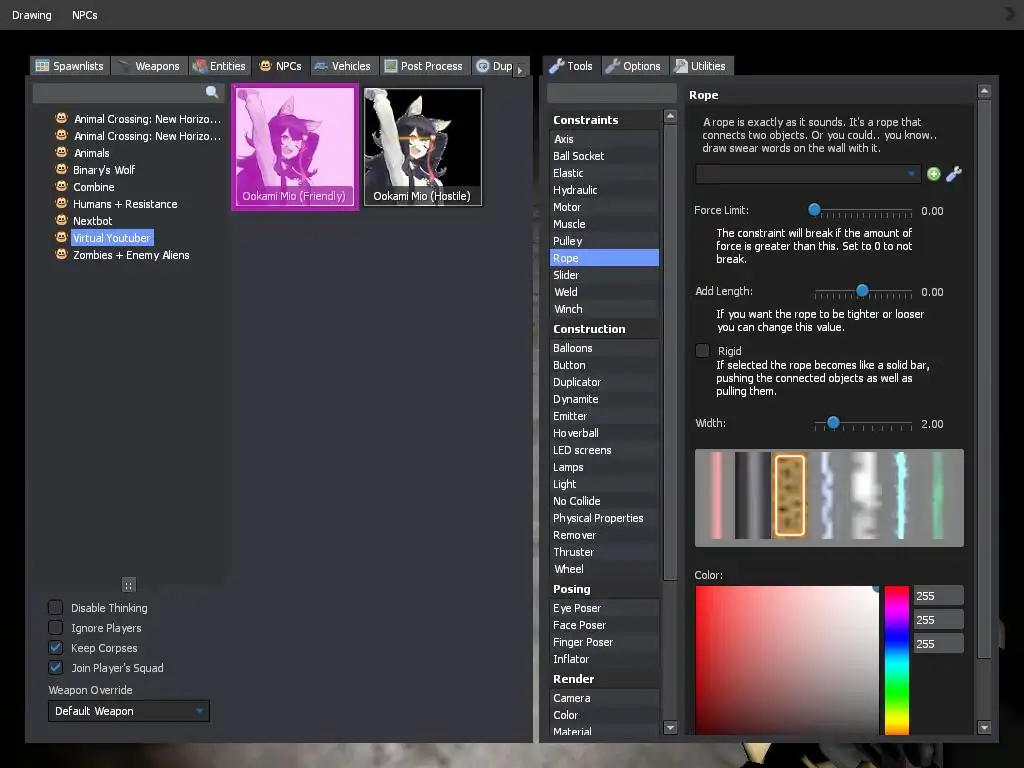The width and height of the screenshot is (1024, 768).
Task: Enable the Rigid rope checkbox
Action: (x=703, y=351)
